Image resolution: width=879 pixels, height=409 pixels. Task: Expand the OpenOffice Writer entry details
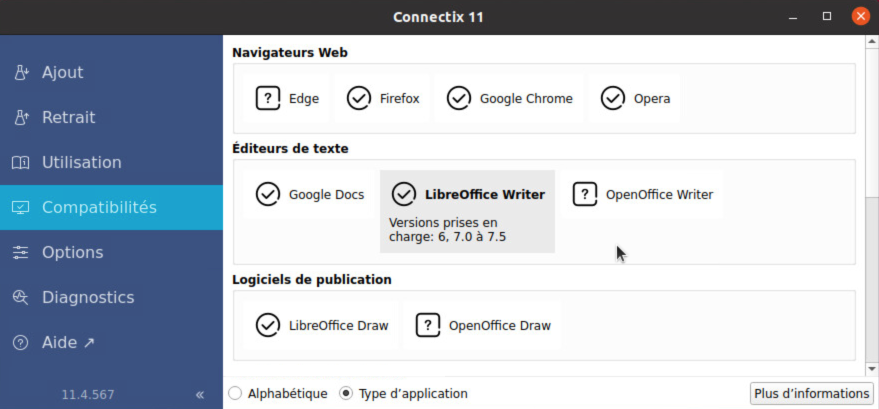pyautogui.click(x=642, y=194)
